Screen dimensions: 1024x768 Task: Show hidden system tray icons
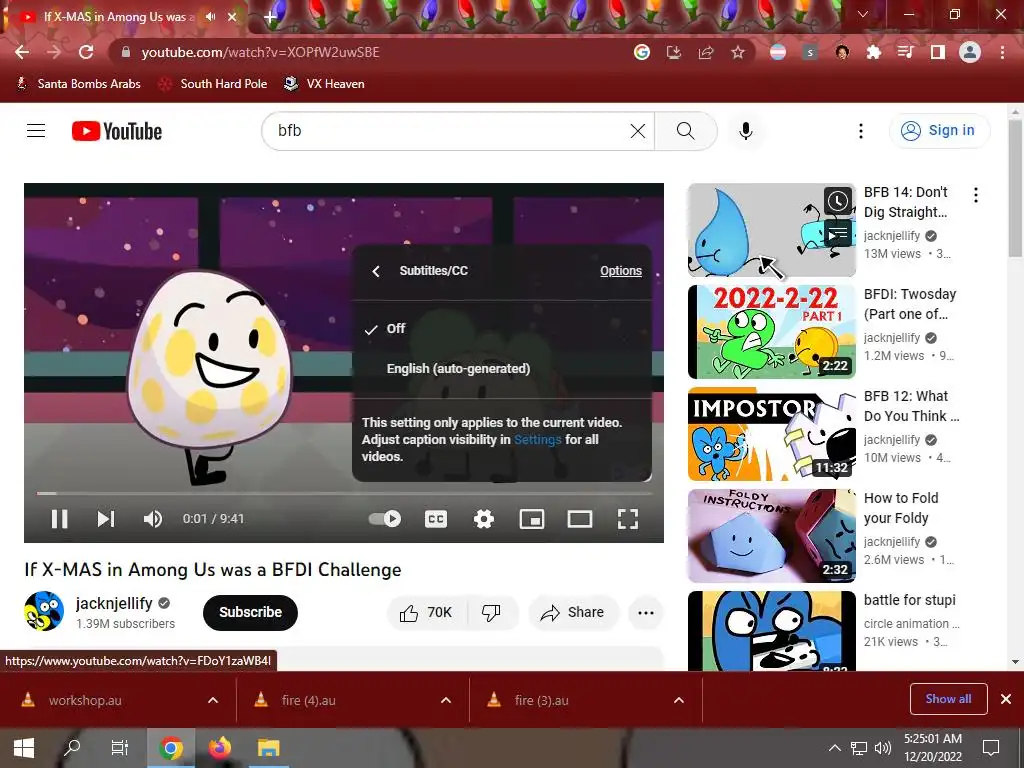click(x=835, y=748)
